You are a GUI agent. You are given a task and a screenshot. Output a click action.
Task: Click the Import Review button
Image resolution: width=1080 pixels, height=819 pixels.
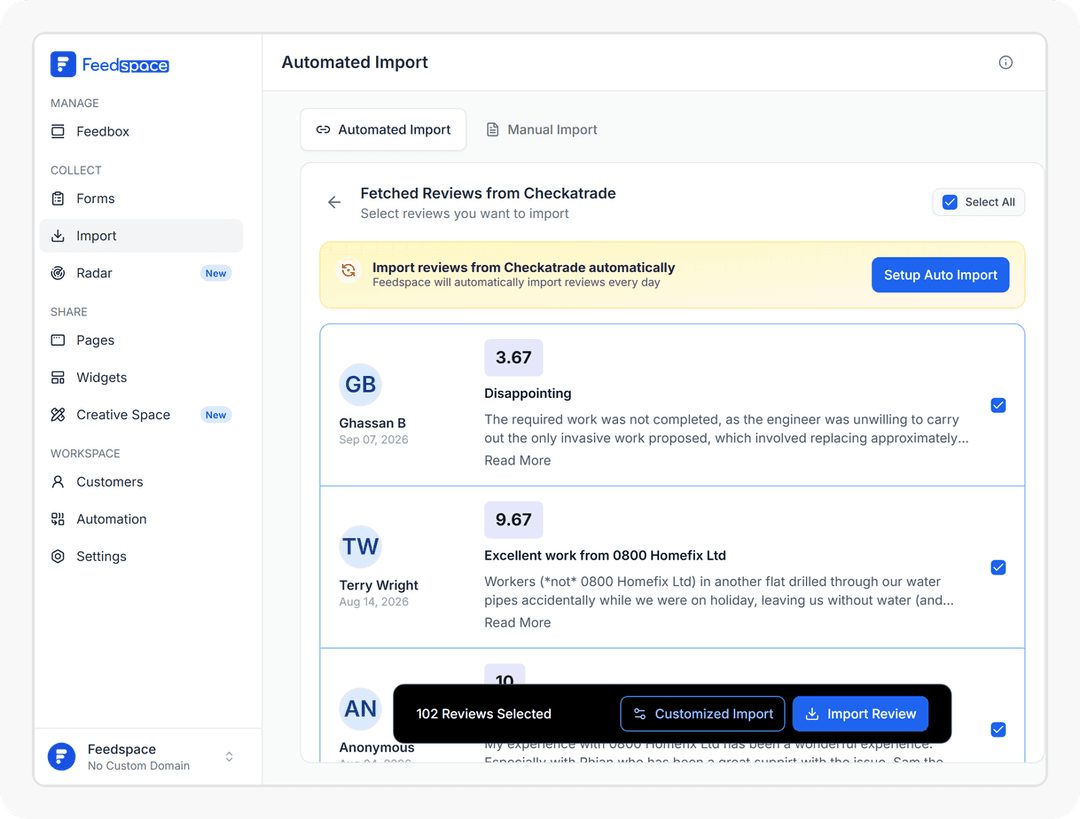(x=860, y=714)
